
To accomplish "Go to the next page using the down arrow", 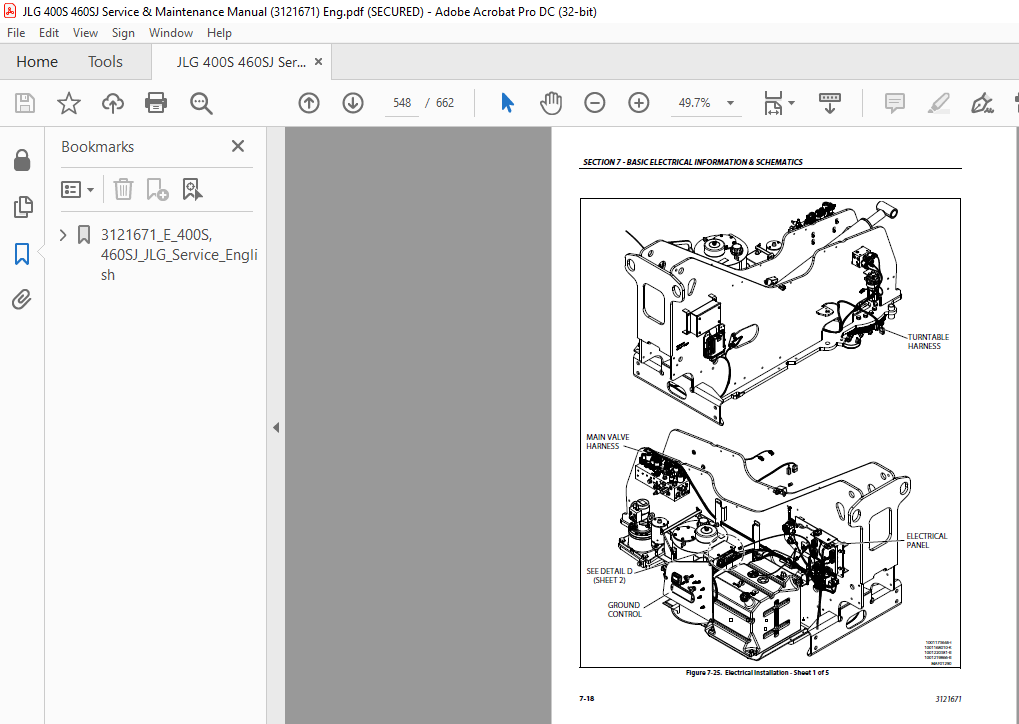I will (x=353, y=103).
